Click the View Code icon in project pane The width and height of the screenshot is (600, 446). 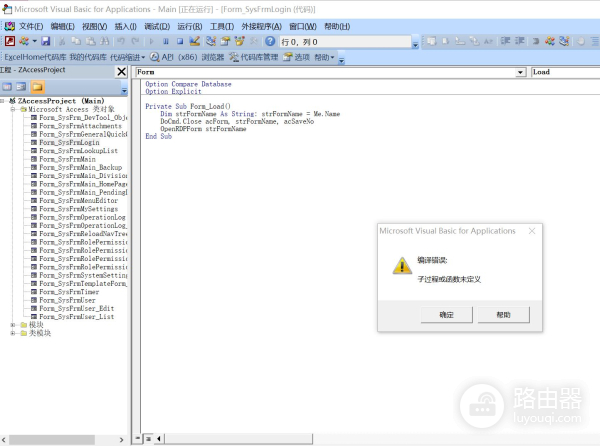(7, 87)
